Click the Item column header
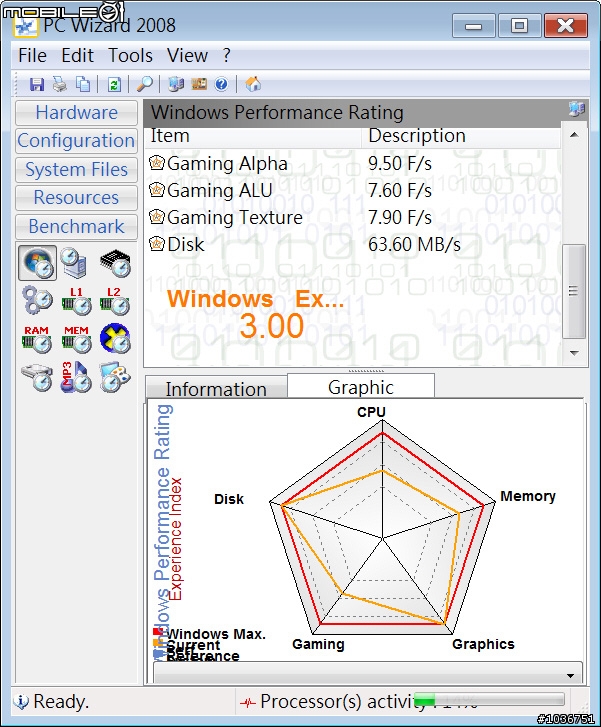 253,136
